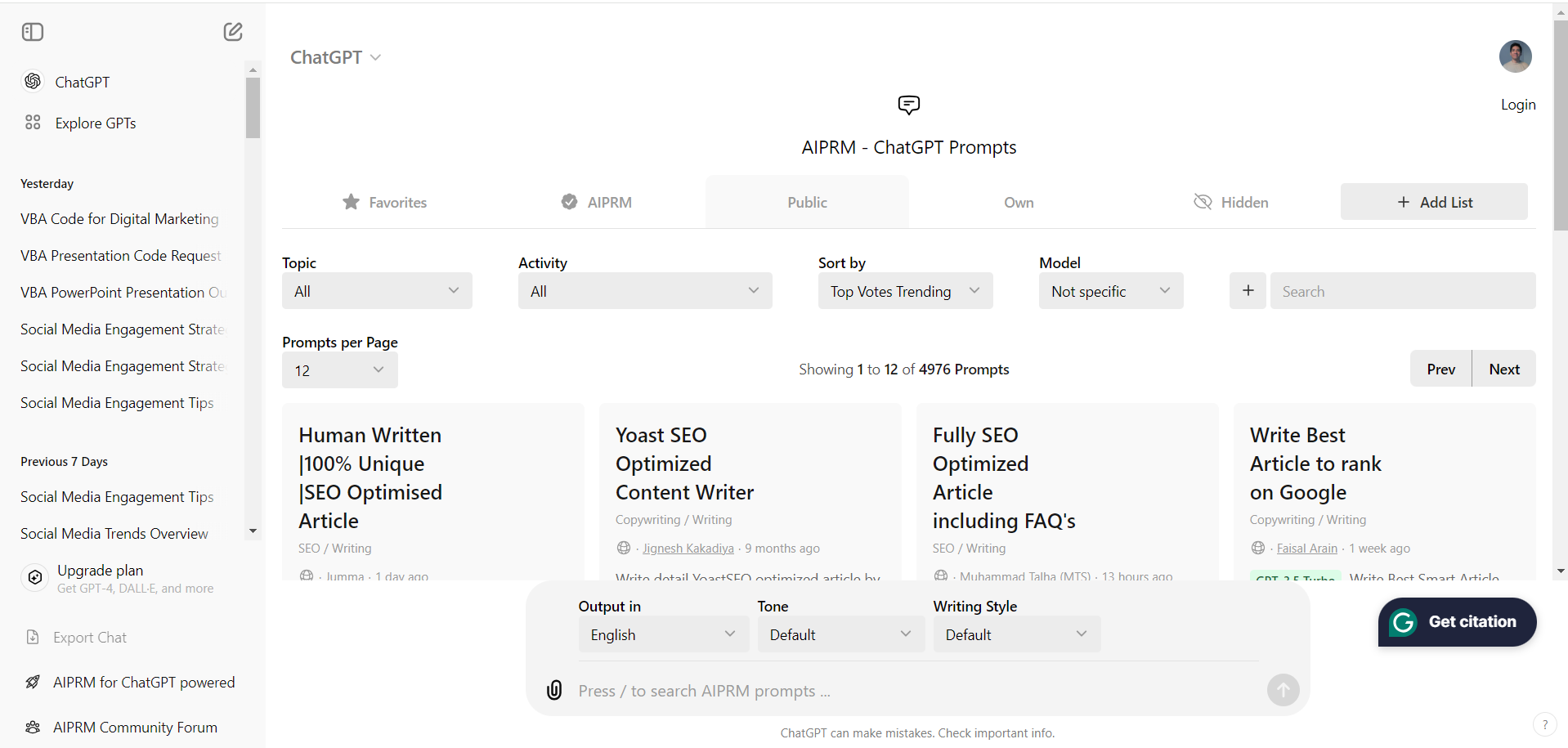Click the Prev page button
The width and height of the screenshot is (1568, 748).
click(x=1440, y=369)
